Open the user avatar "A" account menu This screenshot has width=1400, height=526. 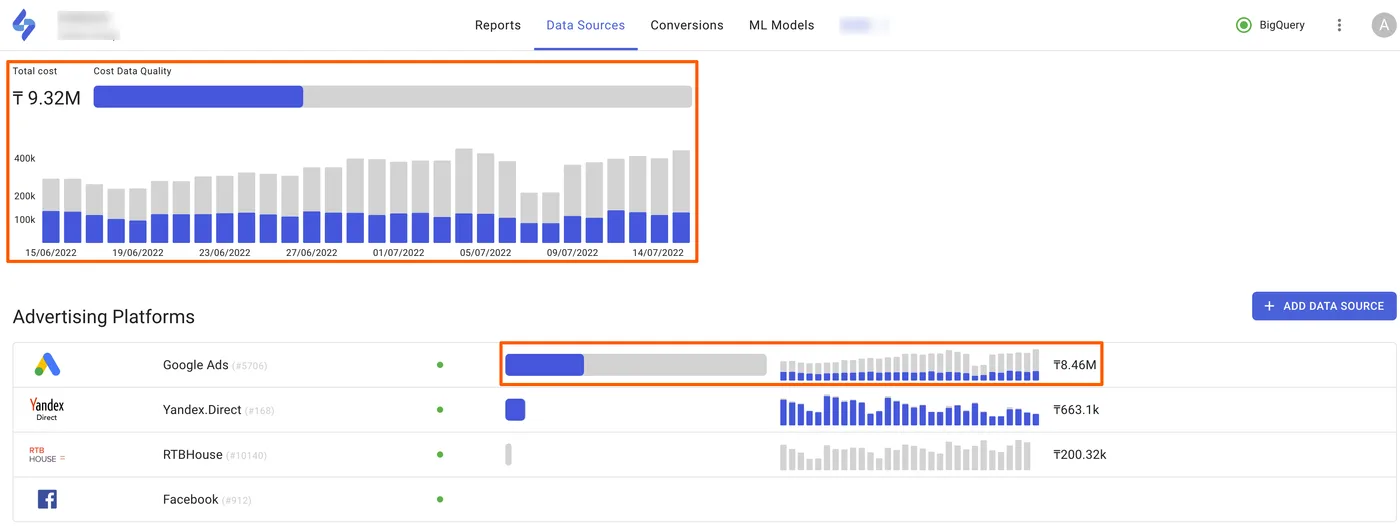(x=1383, y=25)
